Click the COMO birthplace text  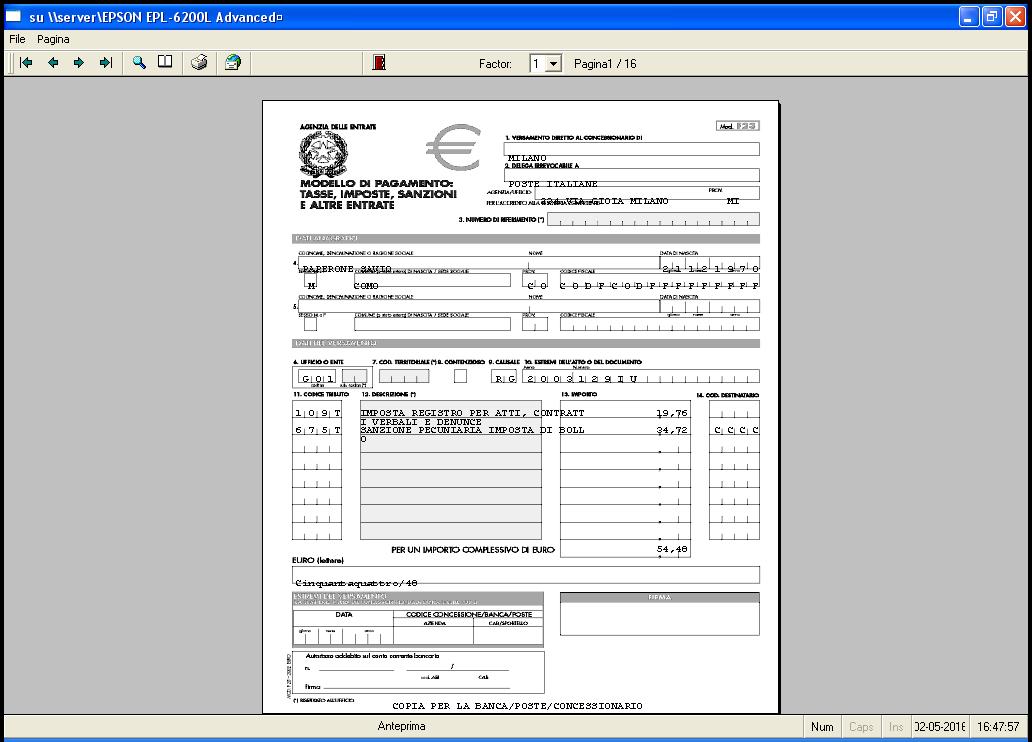point(366,286)
